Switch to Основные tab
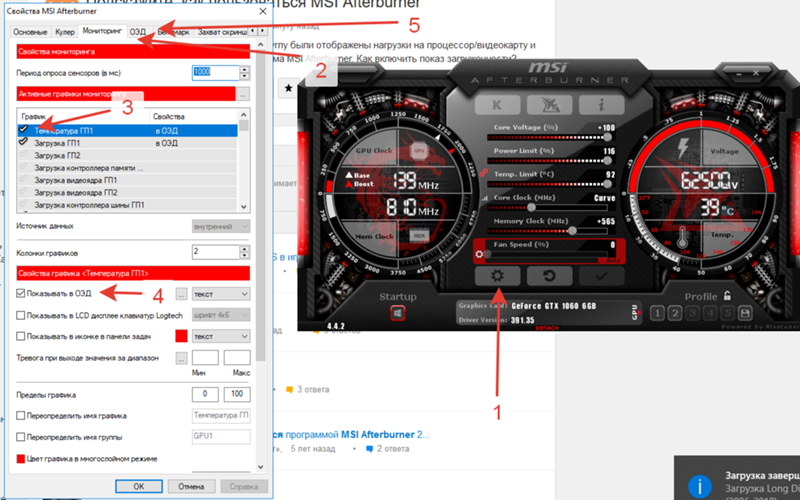The width and height of the screenshot is (800, 500). pyautogui.click(x=30, y=32)
